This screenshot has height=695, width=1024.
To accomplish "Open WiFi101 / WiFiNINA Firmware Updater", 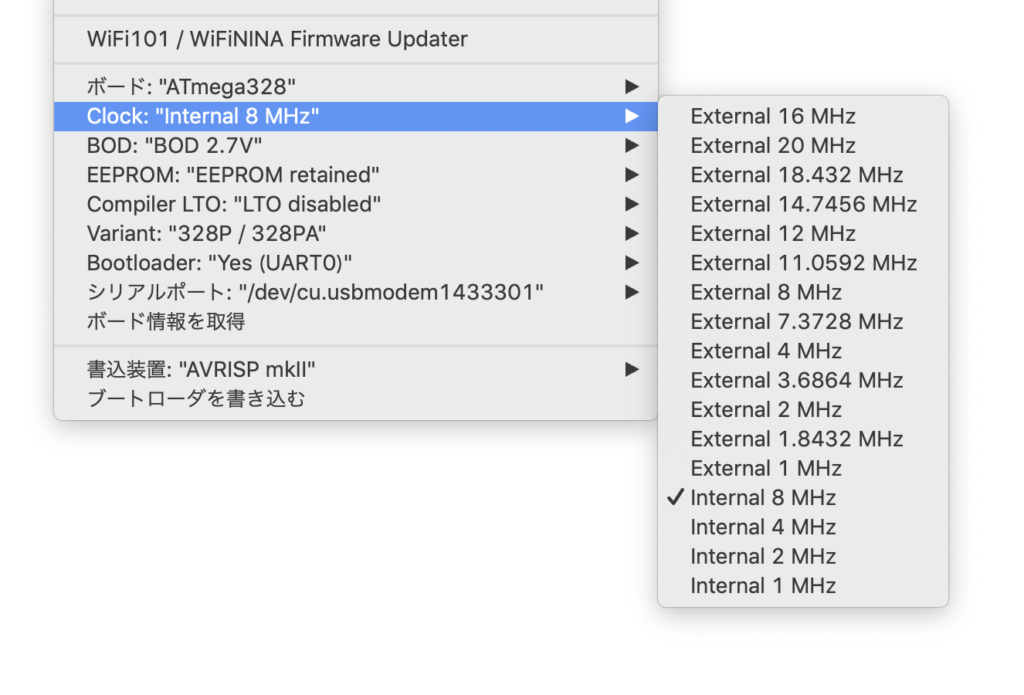I will [277, 40].
